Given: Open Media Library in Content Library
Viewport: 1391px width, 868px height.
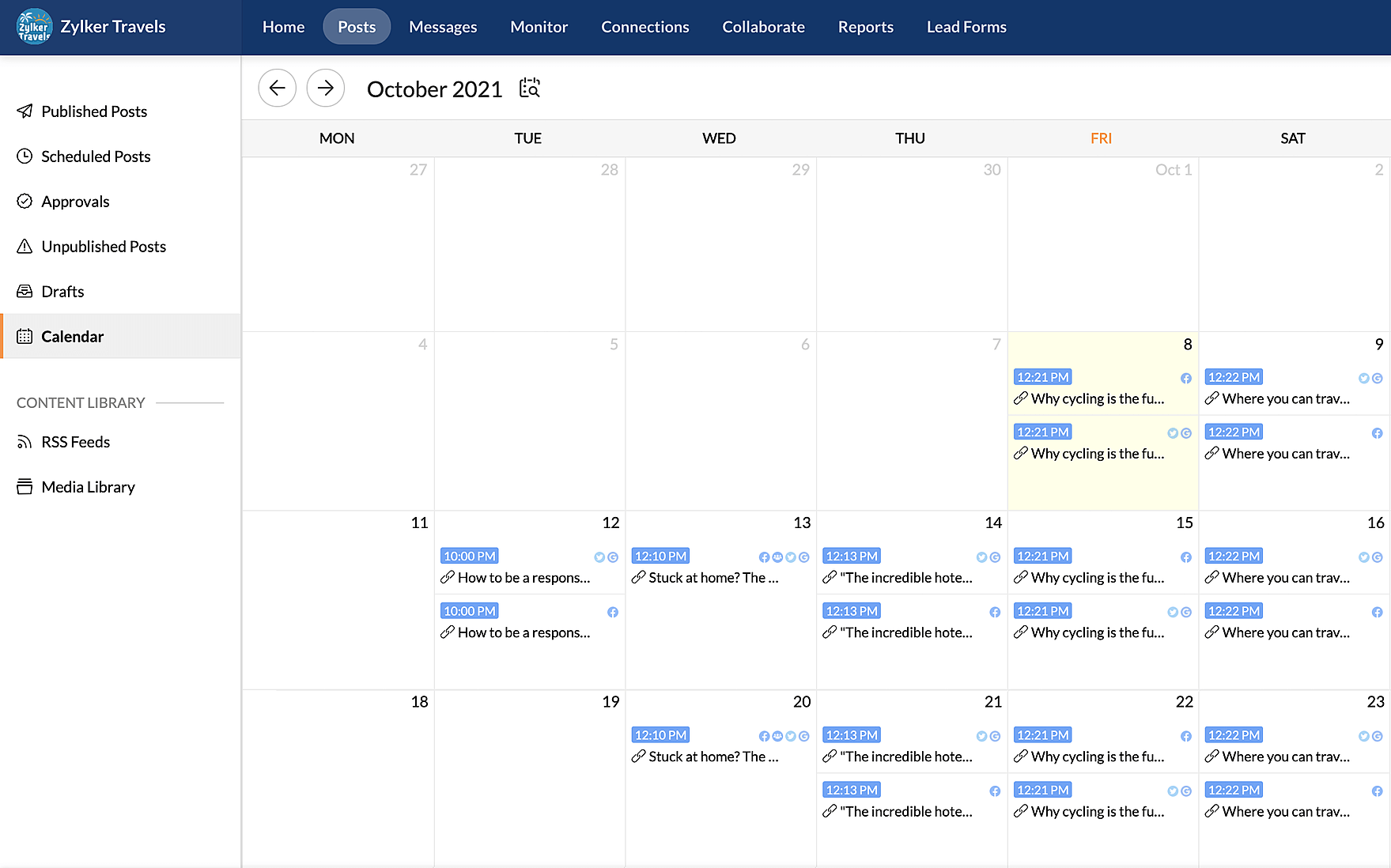Looking at the screenshot, I should (x=120, y=487).
